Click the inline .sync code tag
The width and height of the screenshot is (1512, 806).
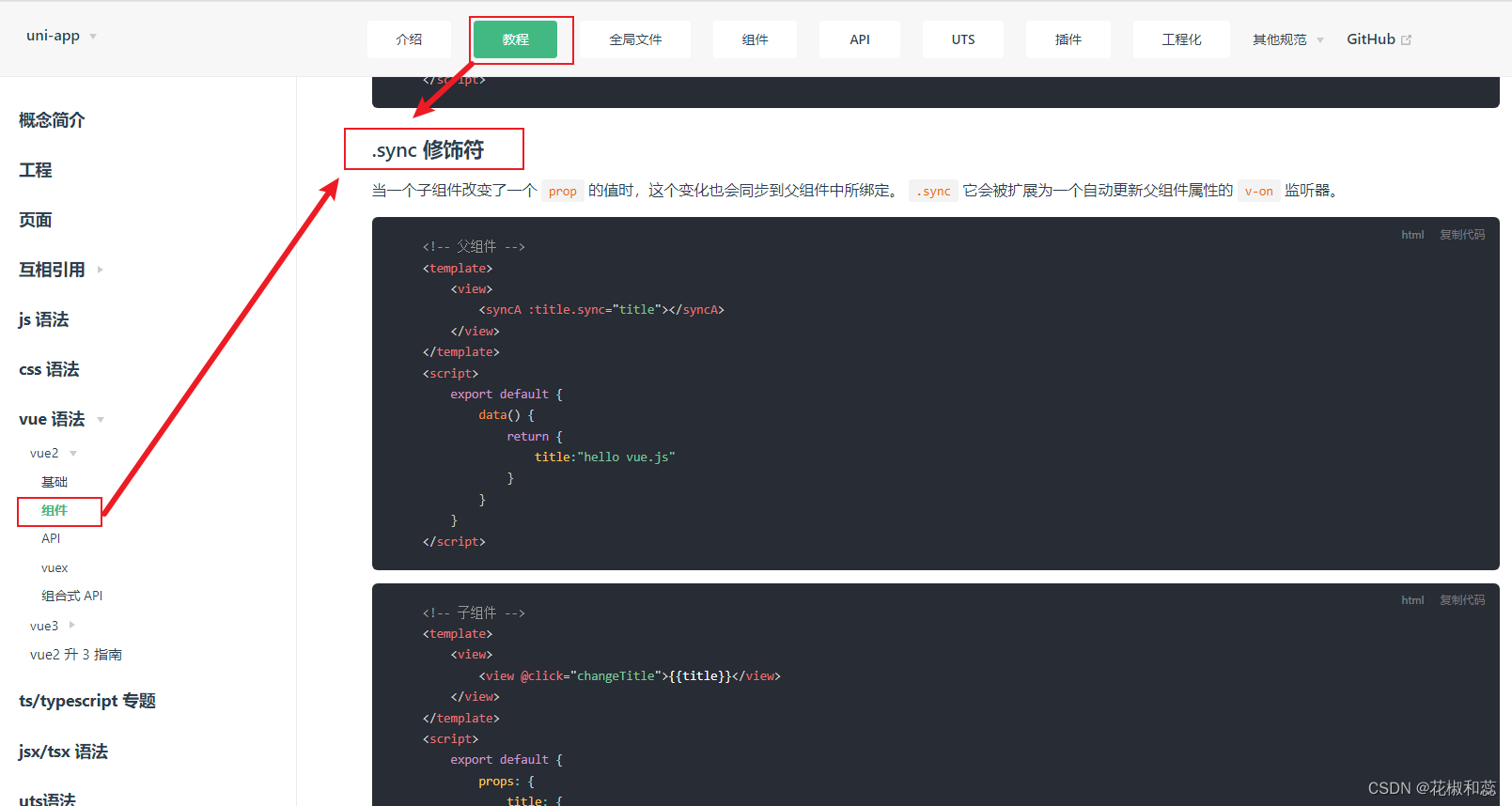[933, 191]
